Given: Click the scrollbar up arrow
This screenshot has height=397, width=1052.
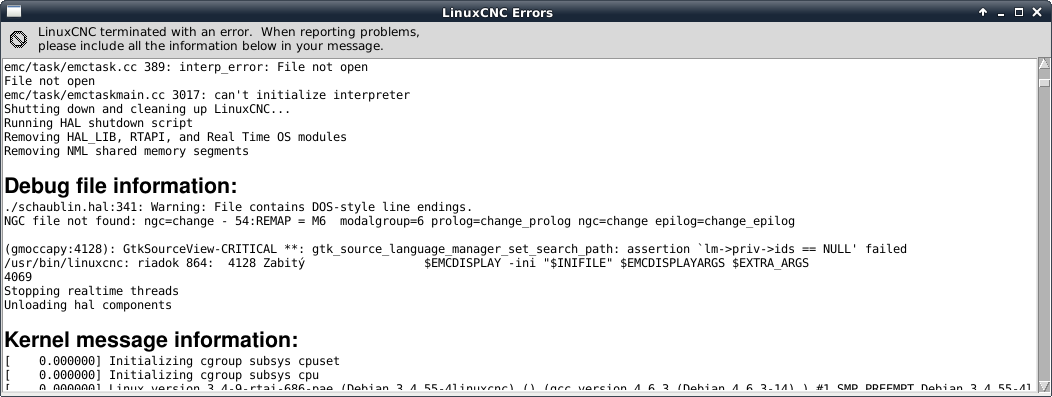Looking at the screenshot, I should (1044, 64).
